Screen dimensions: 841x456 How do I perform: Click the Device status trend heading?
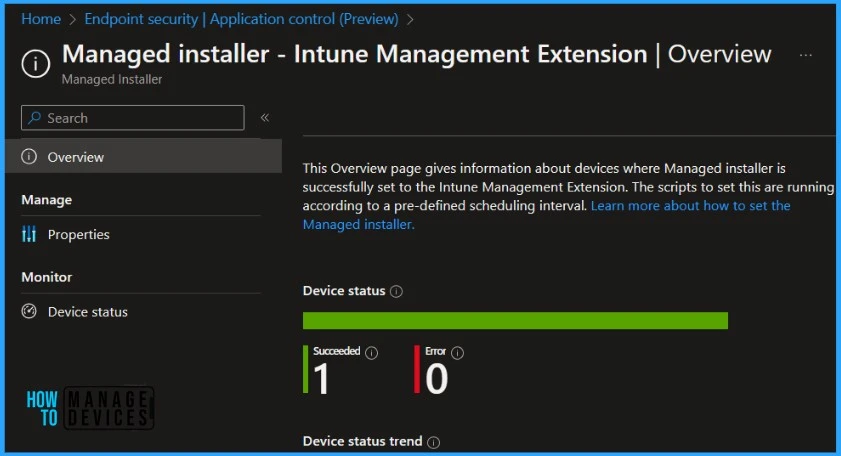coord(363,441)
